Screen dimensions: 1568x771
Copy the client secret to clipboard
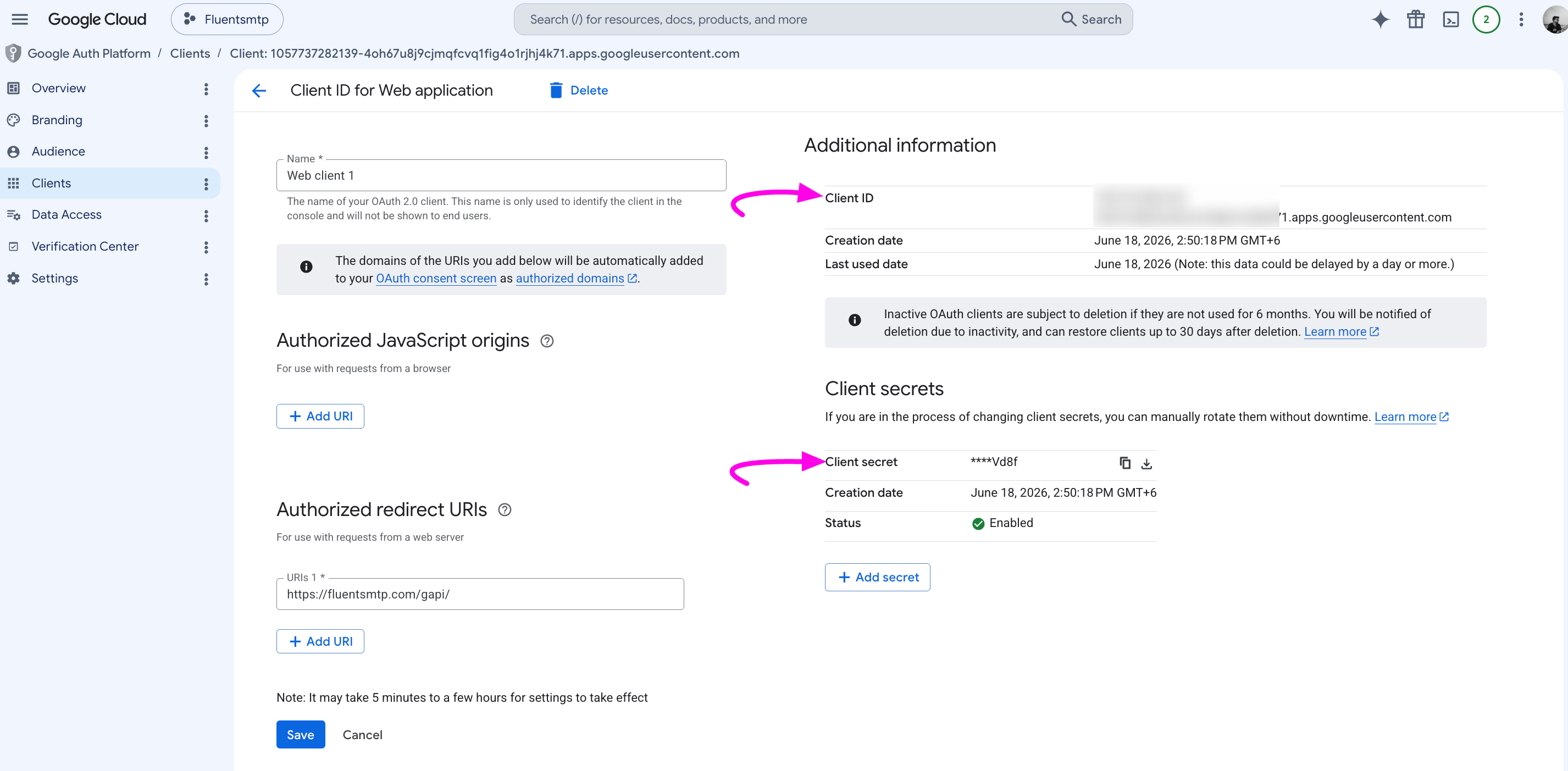click(x=1124, y=463)
